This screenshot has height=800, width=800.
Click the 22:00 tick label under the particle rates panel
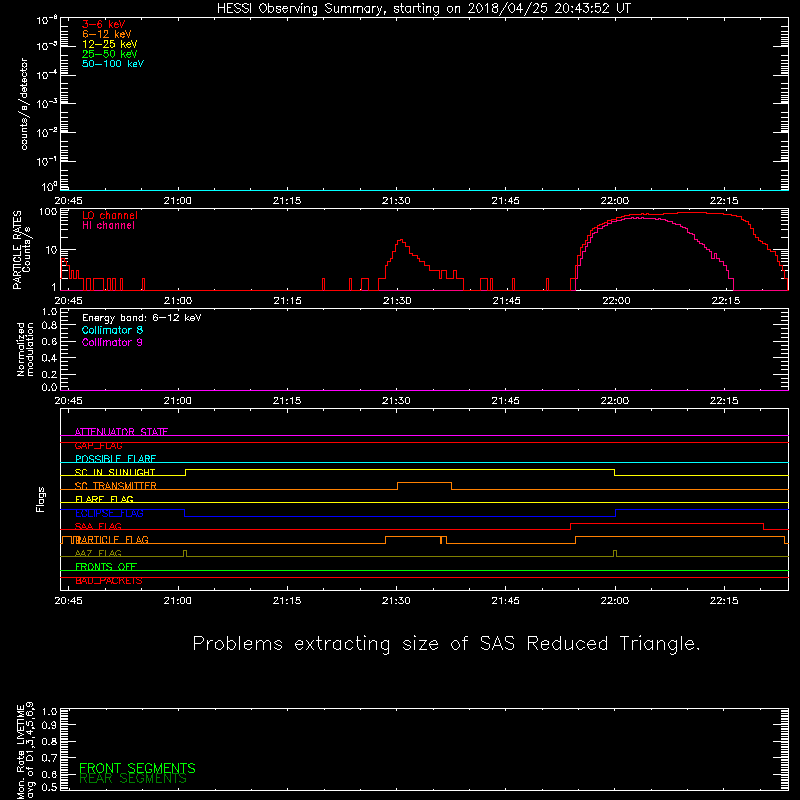click(616, 301)
